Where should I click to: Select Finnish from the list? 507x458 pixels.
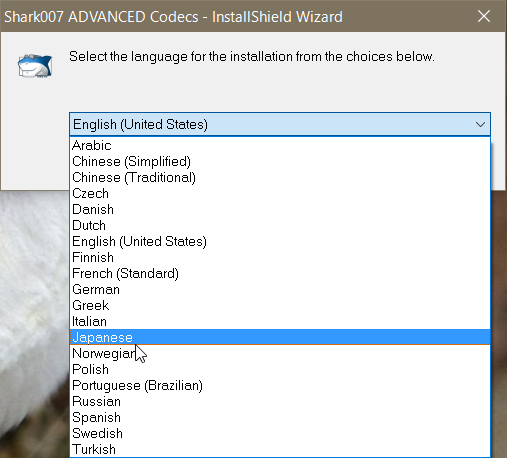[x=280, y=257]
